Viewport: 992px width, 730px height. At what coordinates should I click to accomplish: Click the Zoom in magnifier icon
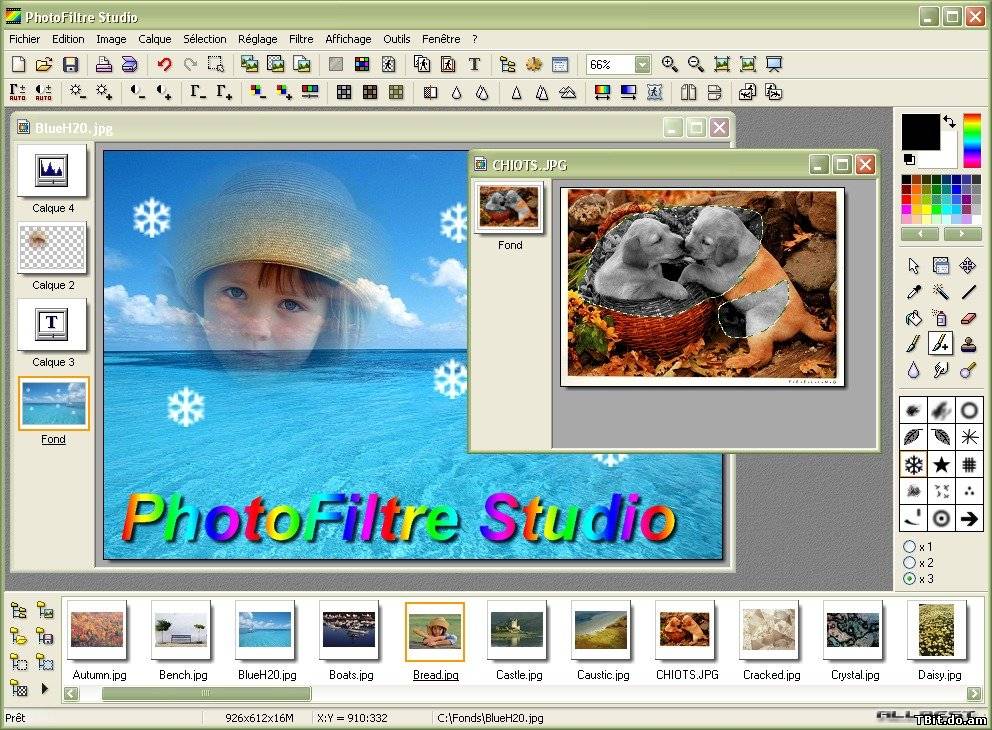tap(669, 64)
